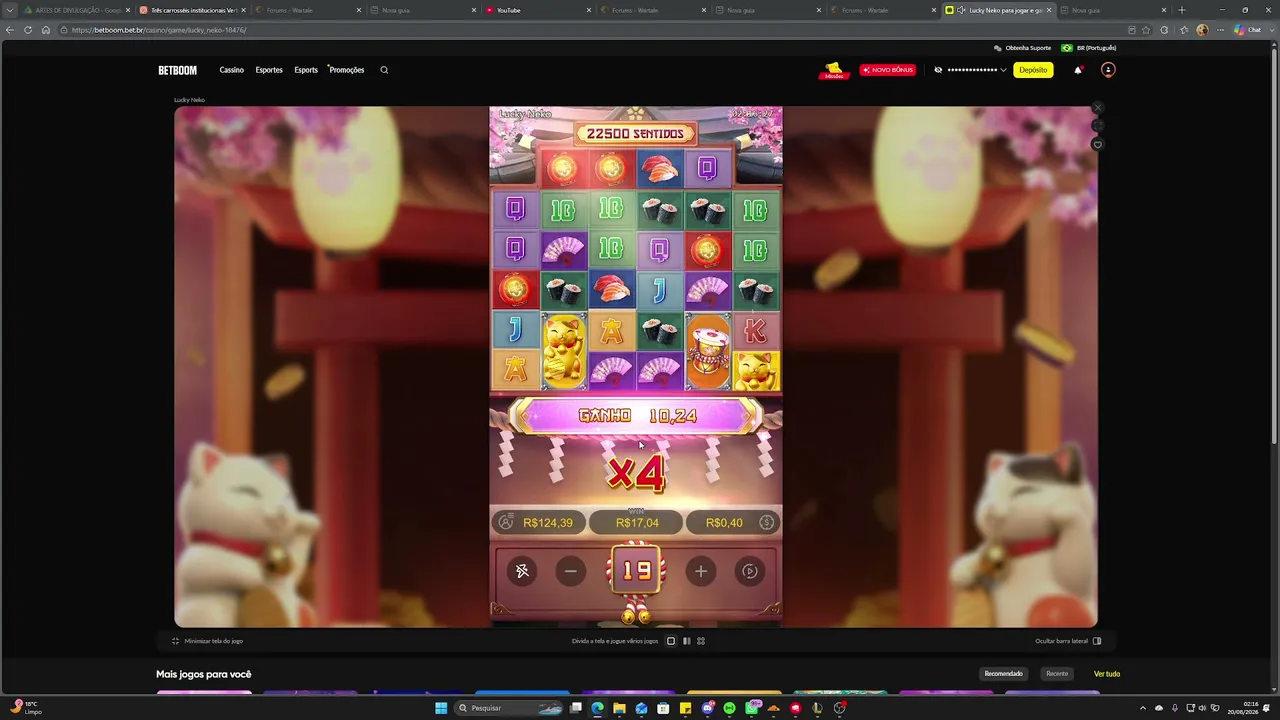Open Microsoft Edge from the taskbar
The height and width of the screenshot is (720, 1280).
point(598,708)
